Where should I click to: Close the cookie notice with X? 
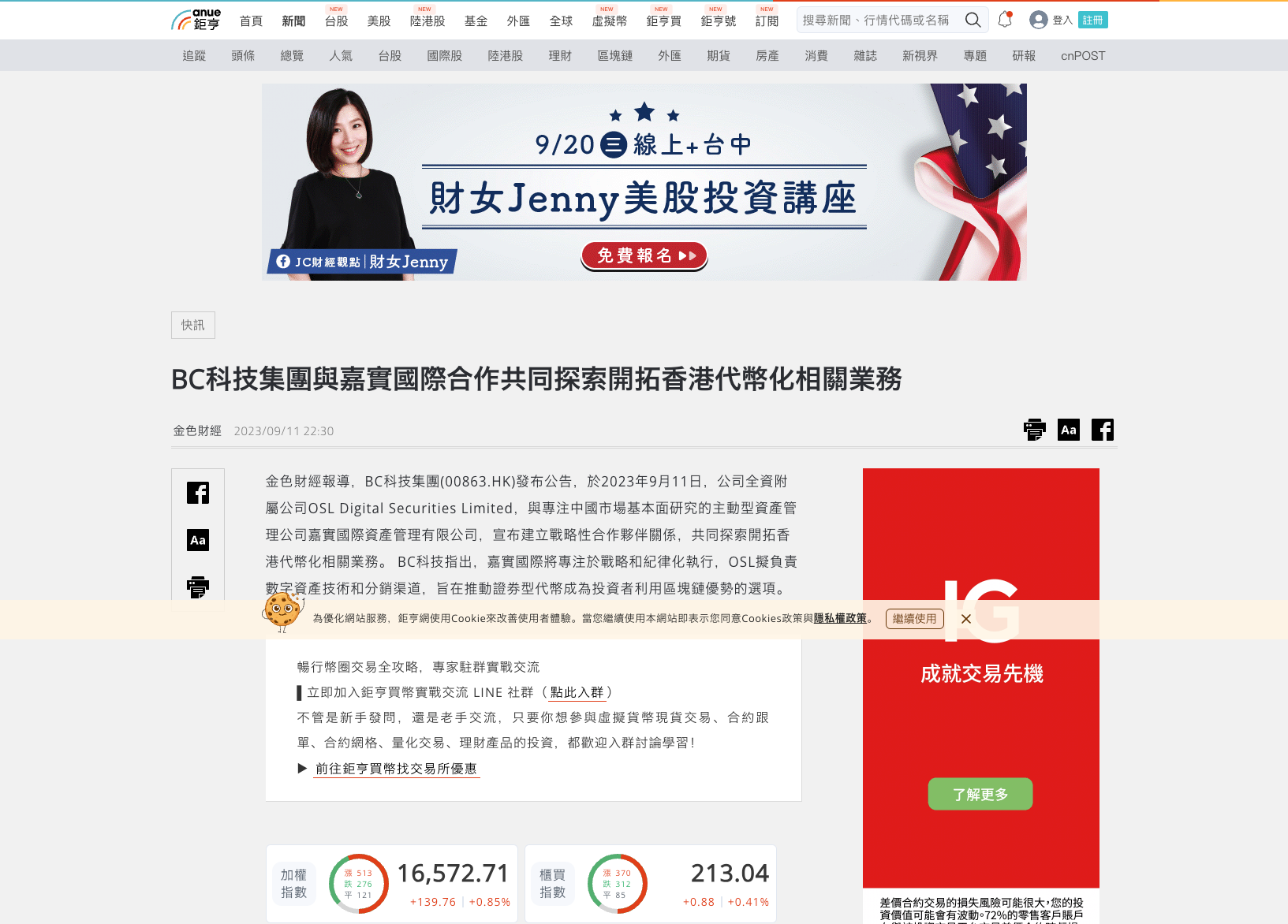click(x=966, y=619)
